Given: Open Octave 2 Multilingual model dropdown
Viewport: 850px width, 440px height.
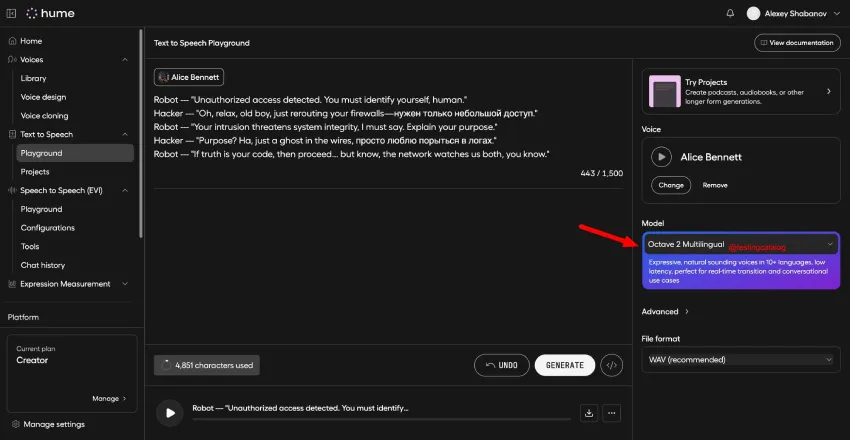Looking at the screenshot, I should [740, 244].
